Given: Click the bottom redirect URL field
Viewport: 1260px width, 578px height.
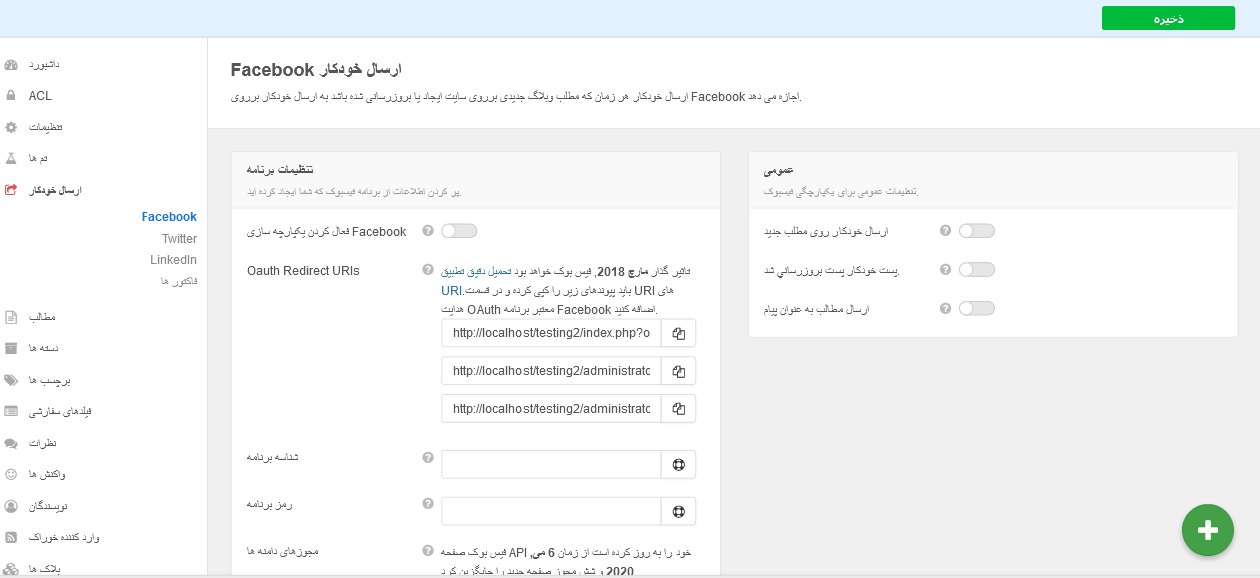Looking at the screenshot, I should tap(551, 409).
